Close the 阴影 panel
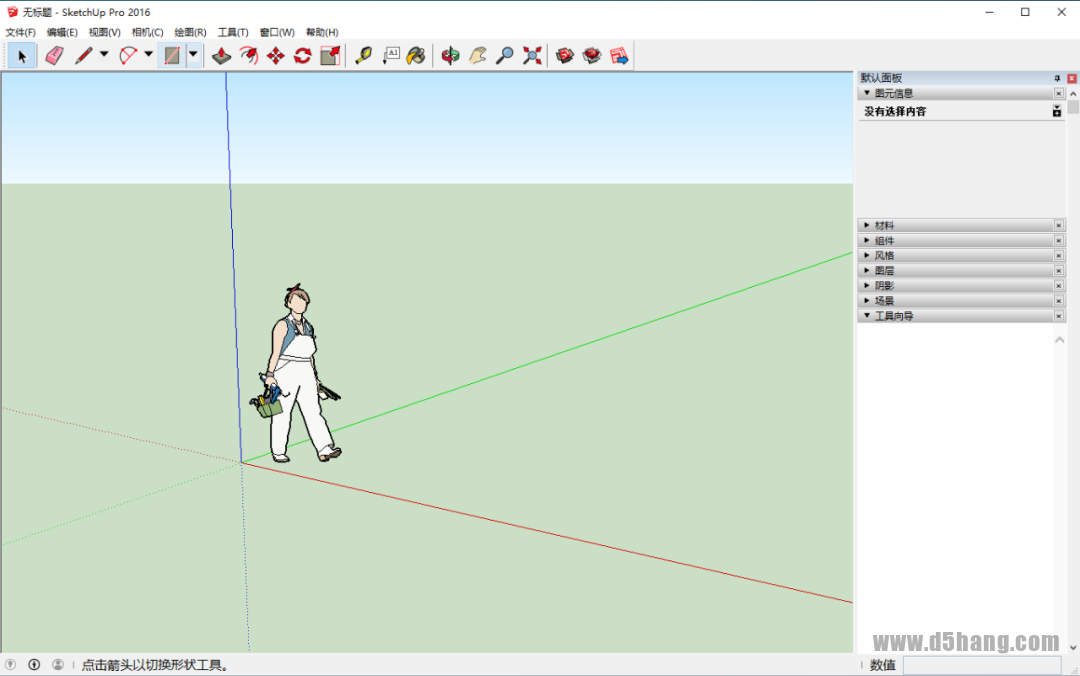The image size is (1080, 676). (x=1059, y=285)
